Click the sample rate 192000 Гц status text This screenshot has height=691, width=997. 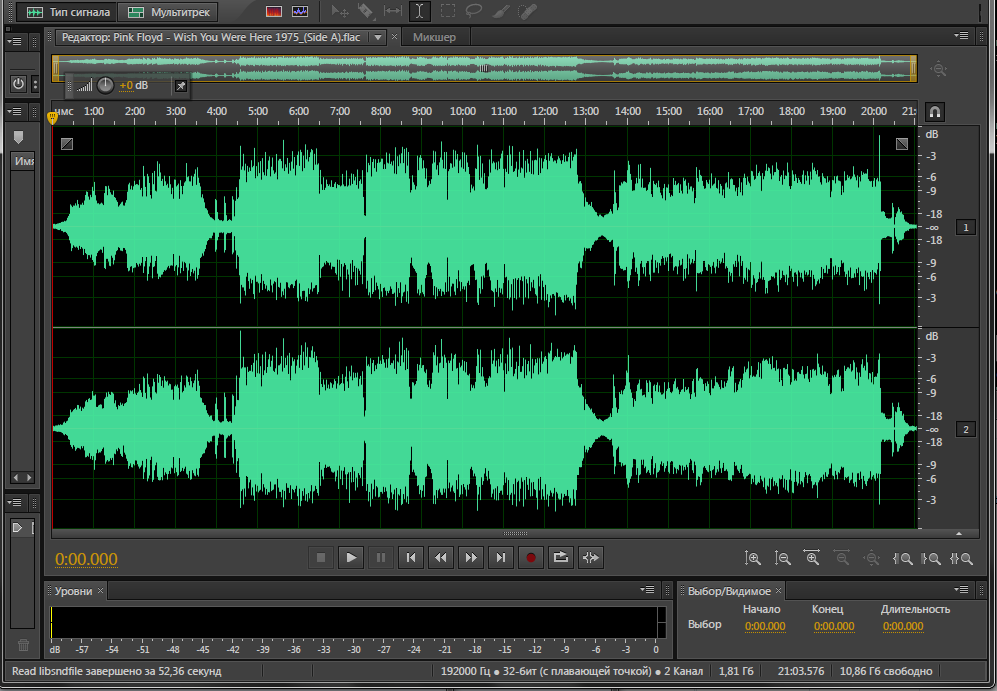click(465, 671)
